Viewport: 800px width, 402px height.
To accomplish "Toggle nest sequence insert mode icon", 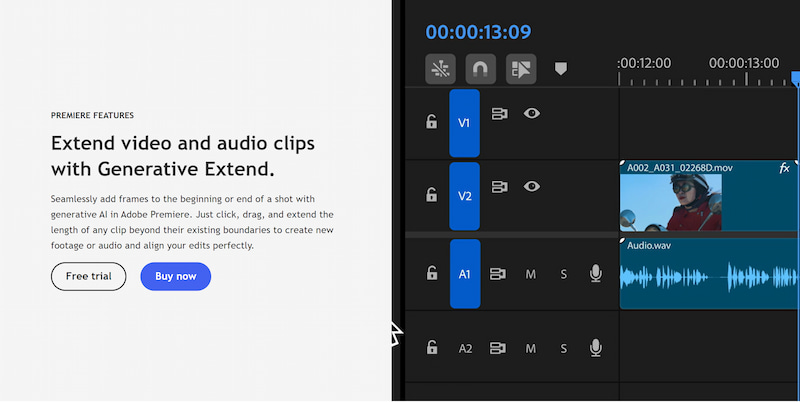I will point(440,69).
